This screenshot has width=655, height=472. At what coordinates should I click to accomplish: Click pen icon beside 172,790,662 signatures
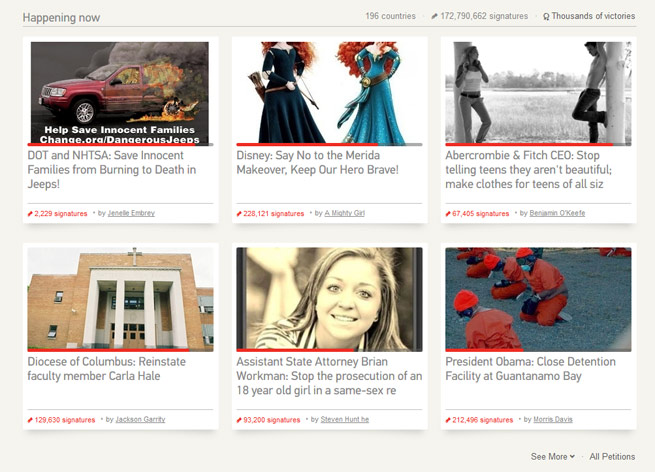[434, 16]
